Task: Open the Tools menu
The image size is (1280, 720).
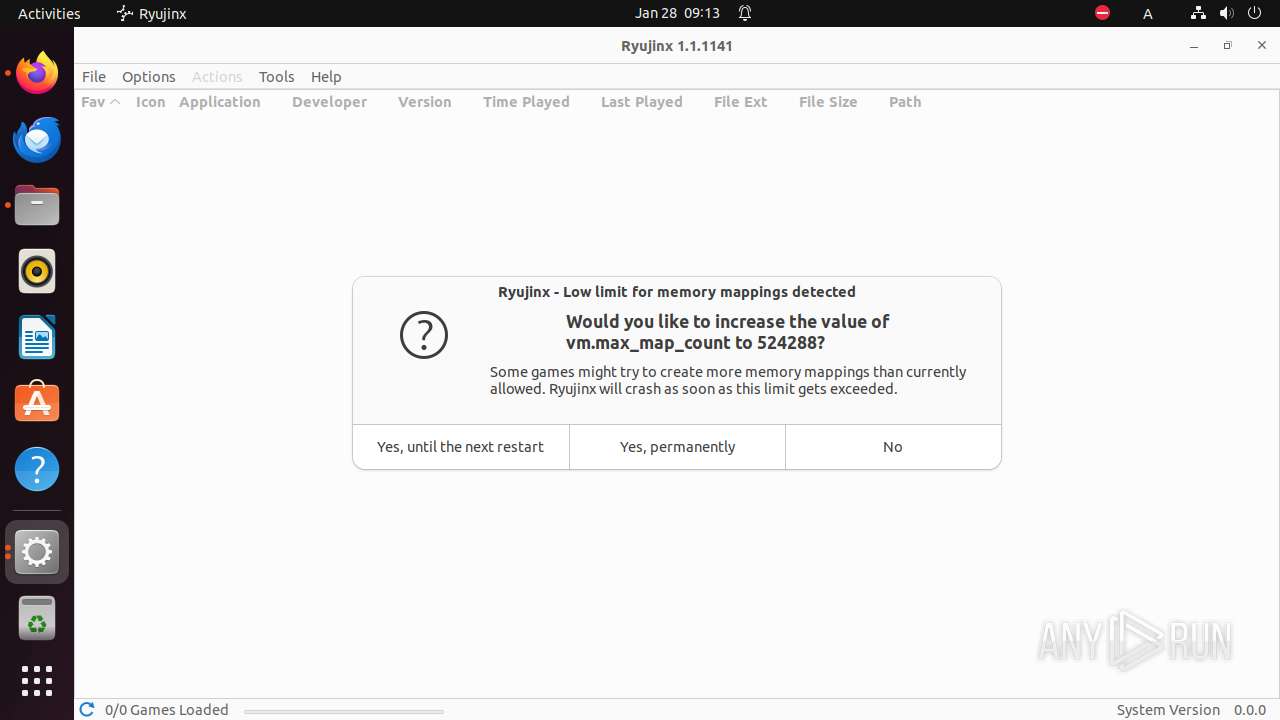Action: [x=277, y=77]
